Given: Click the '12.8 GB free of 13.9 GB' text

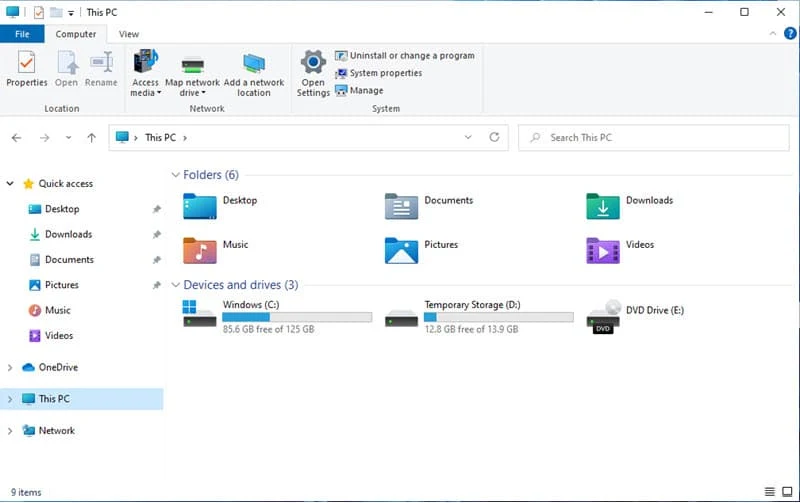Looking at the screenshot, I should pyautogui.click(x=471, y=330).
